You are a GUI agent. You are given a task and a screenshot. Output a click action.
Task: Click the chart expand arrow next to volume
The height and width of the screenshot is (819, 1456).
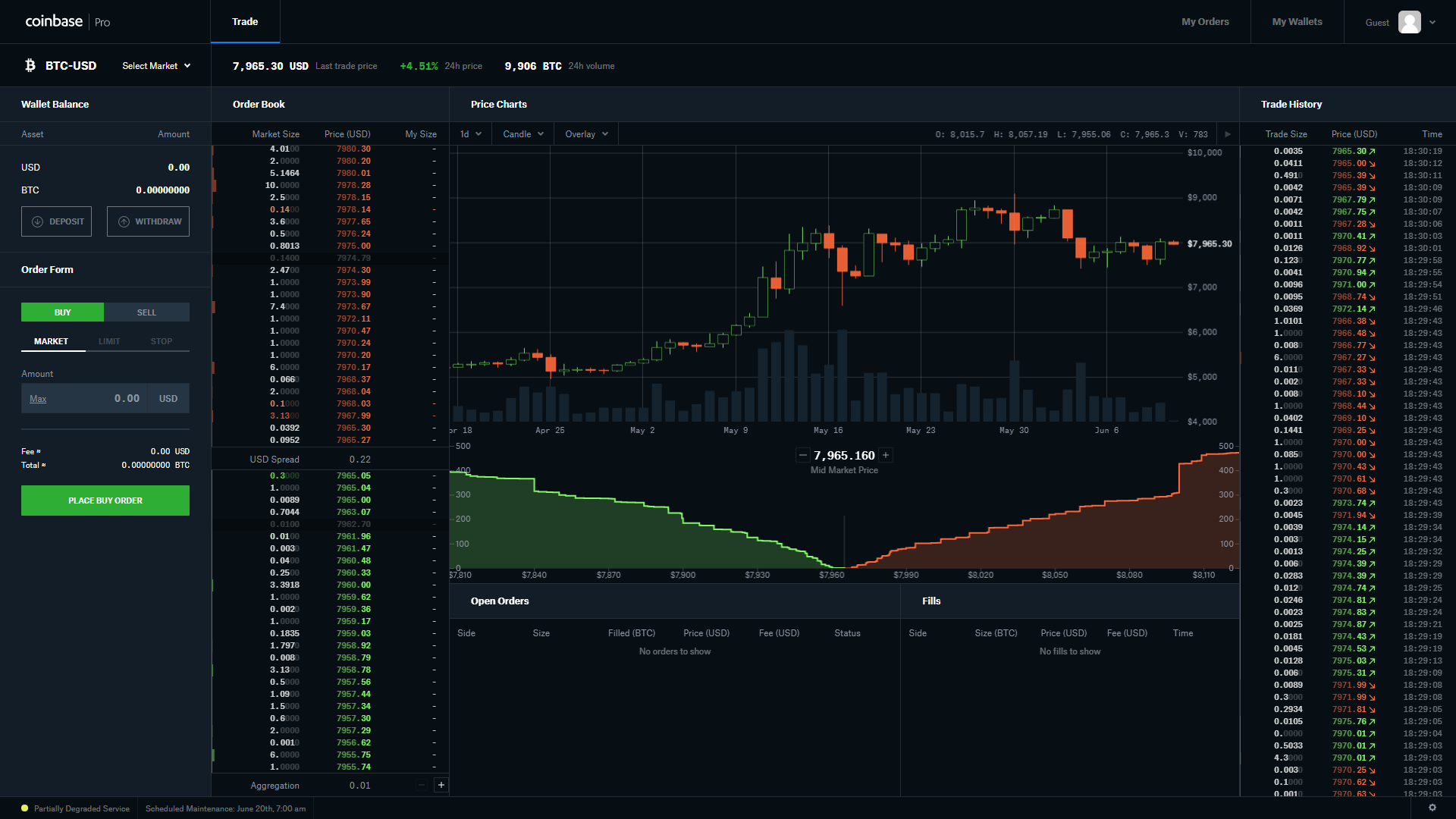click(1228, 134)
